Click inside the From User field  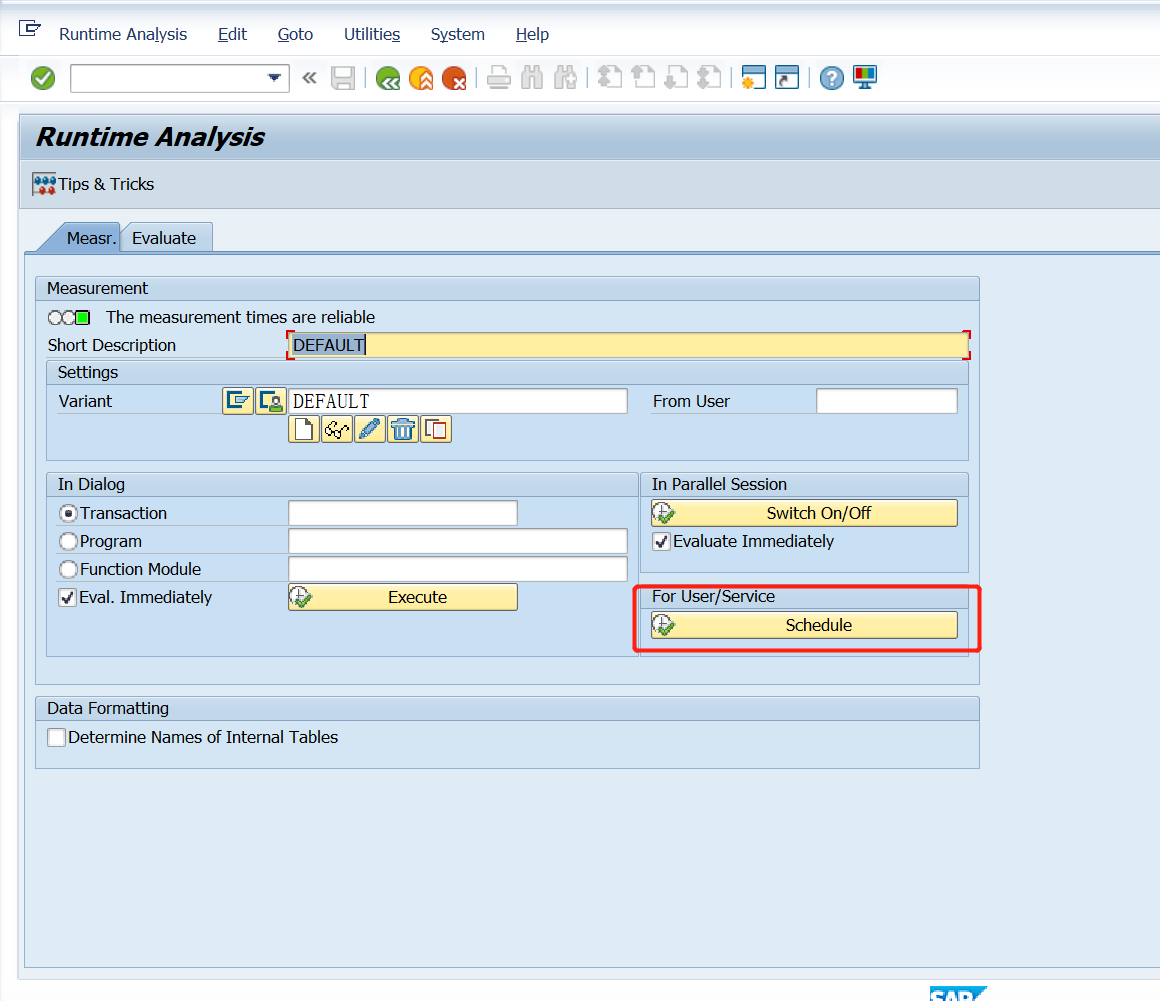886,400
